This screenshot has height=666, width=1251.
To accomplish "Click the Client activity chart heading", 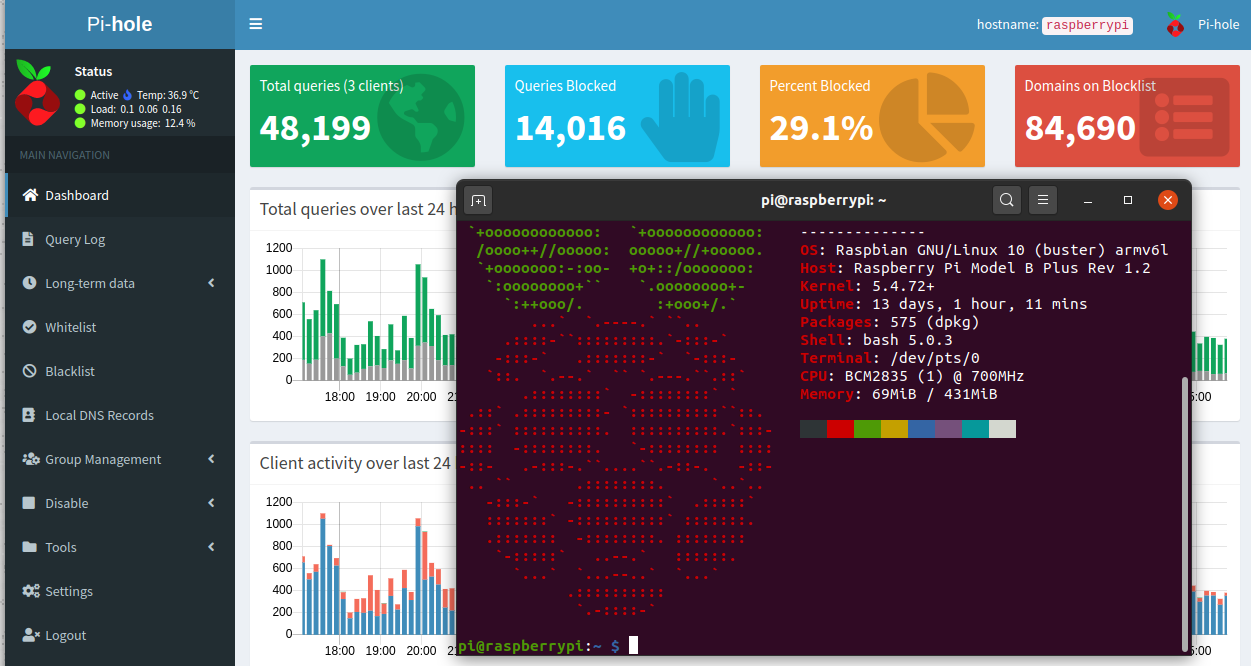I will coord(355,463).
